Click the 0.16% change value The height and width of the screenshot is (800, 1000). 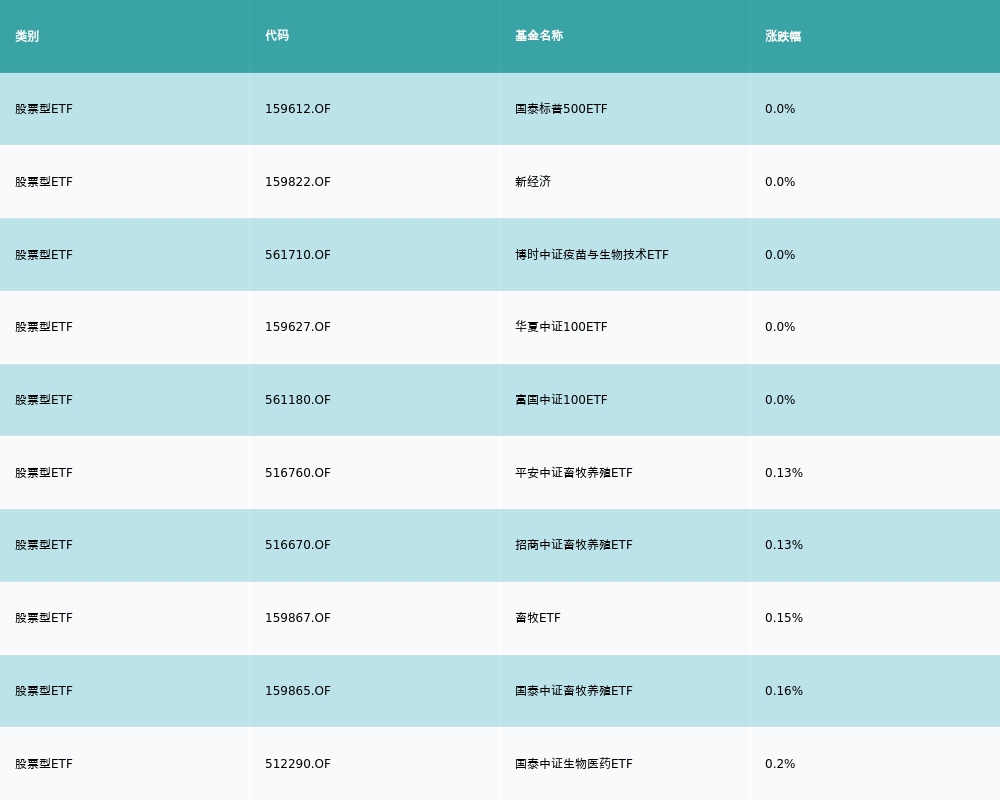coord(784,690)
